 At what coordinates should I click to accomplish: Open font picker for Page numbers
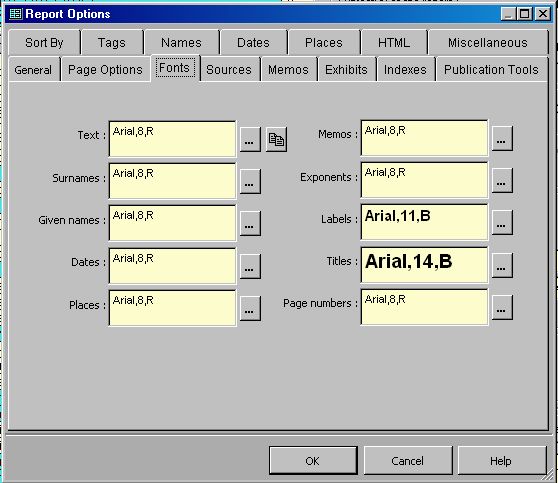coord(502,307)
